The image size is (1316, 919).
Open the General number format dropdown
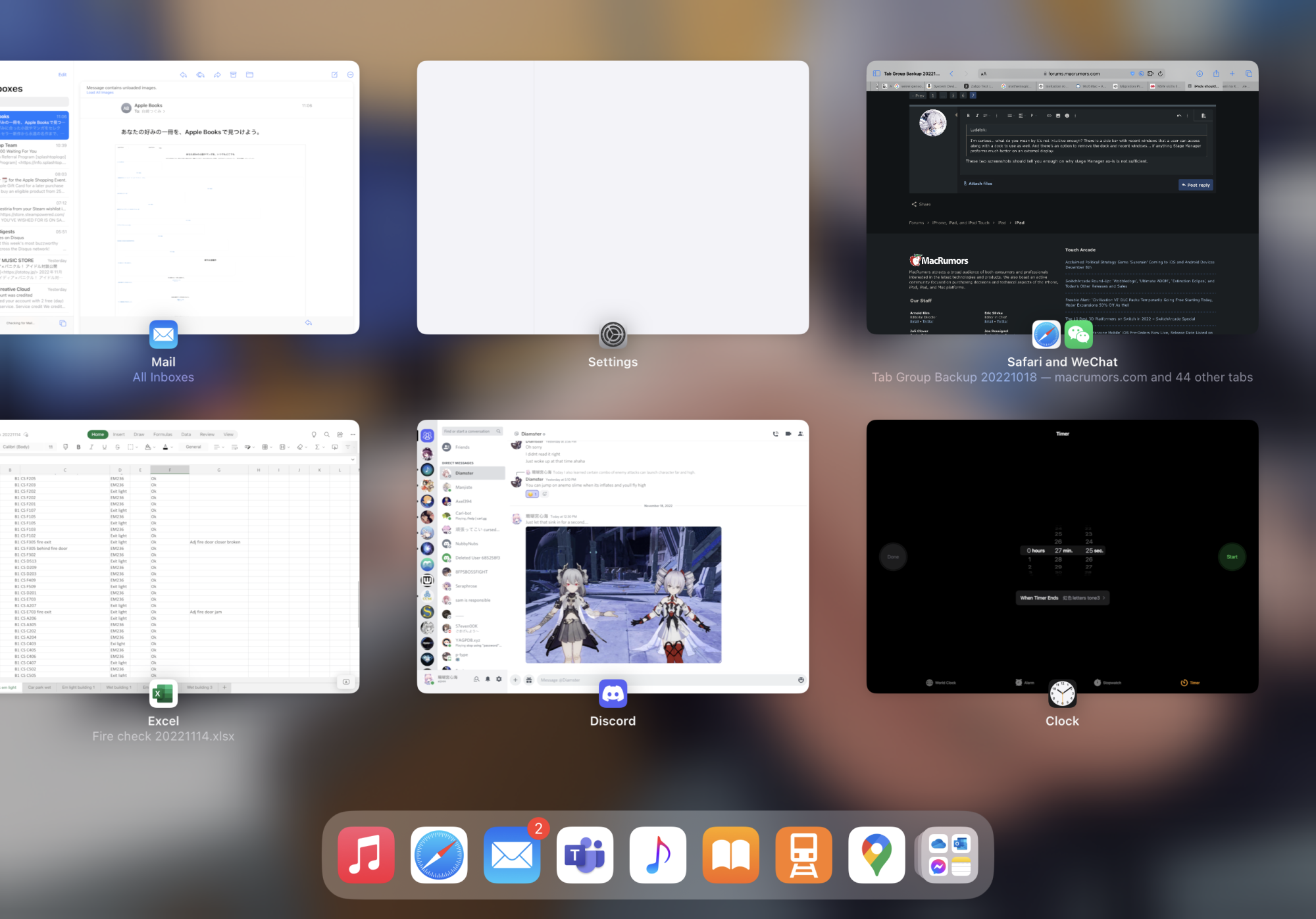(x=193, y=447)
